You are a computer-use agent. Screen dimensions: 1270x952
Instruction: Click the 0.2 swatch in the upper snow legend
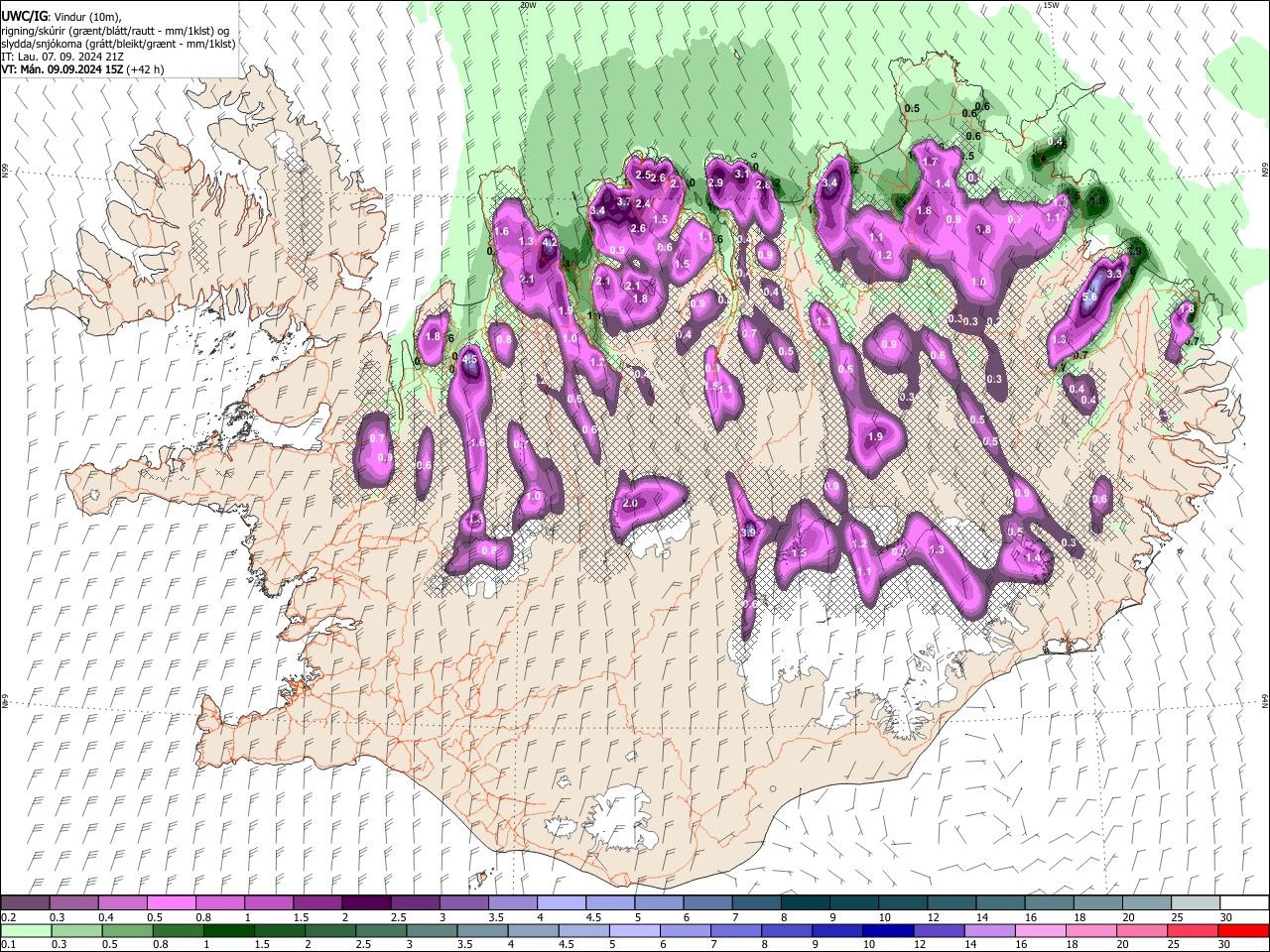[25, 903]
